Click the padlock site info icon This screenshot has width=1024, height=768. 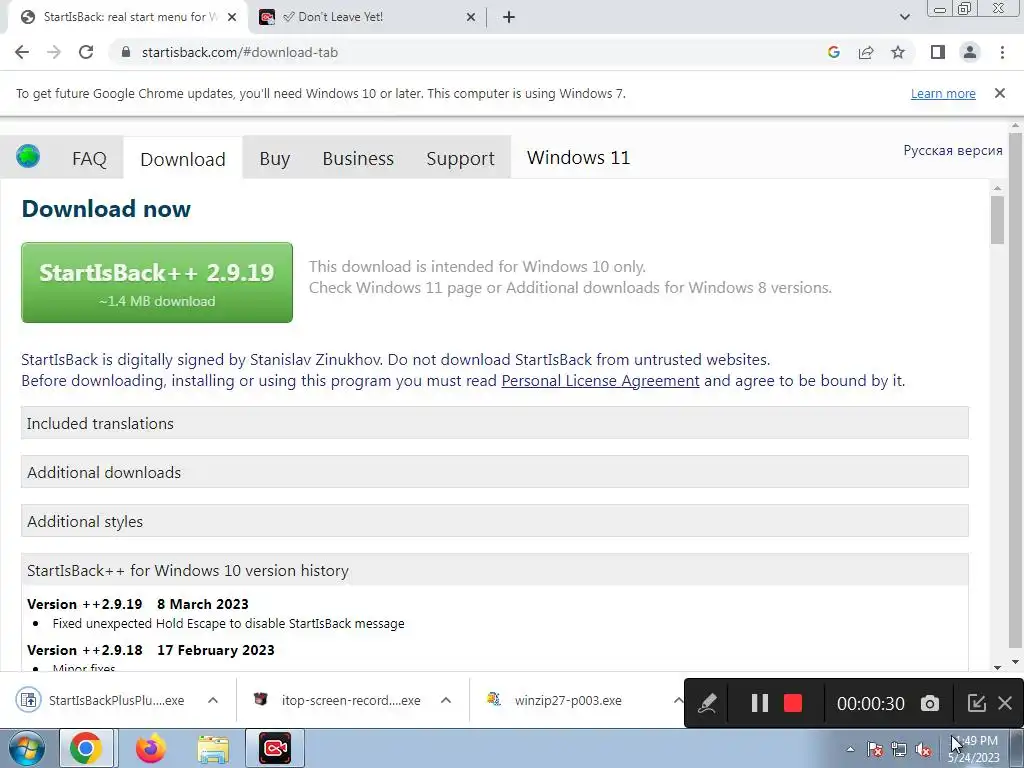click(x=127, y=52)
